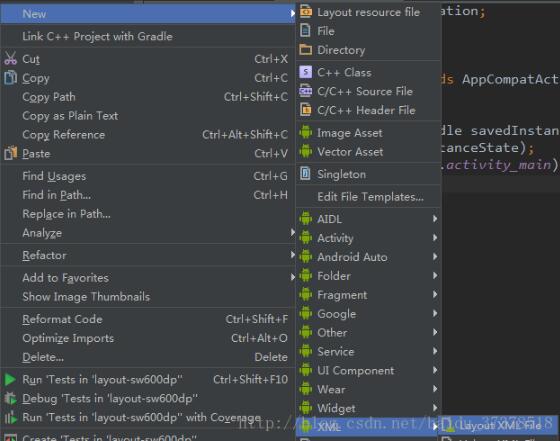560x441 pixels.
Task: Click the Directory folder icon
Action: point(305,49)
